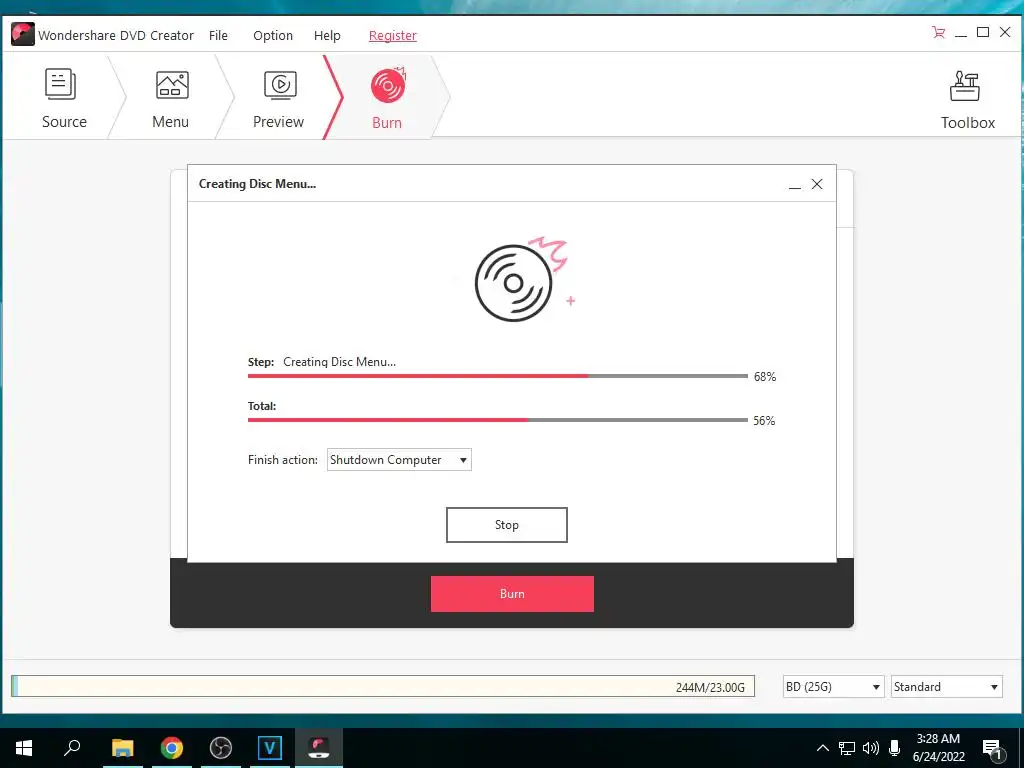Maximize the DVD Creator main window
1024x768 pixels.
point(983,32)
